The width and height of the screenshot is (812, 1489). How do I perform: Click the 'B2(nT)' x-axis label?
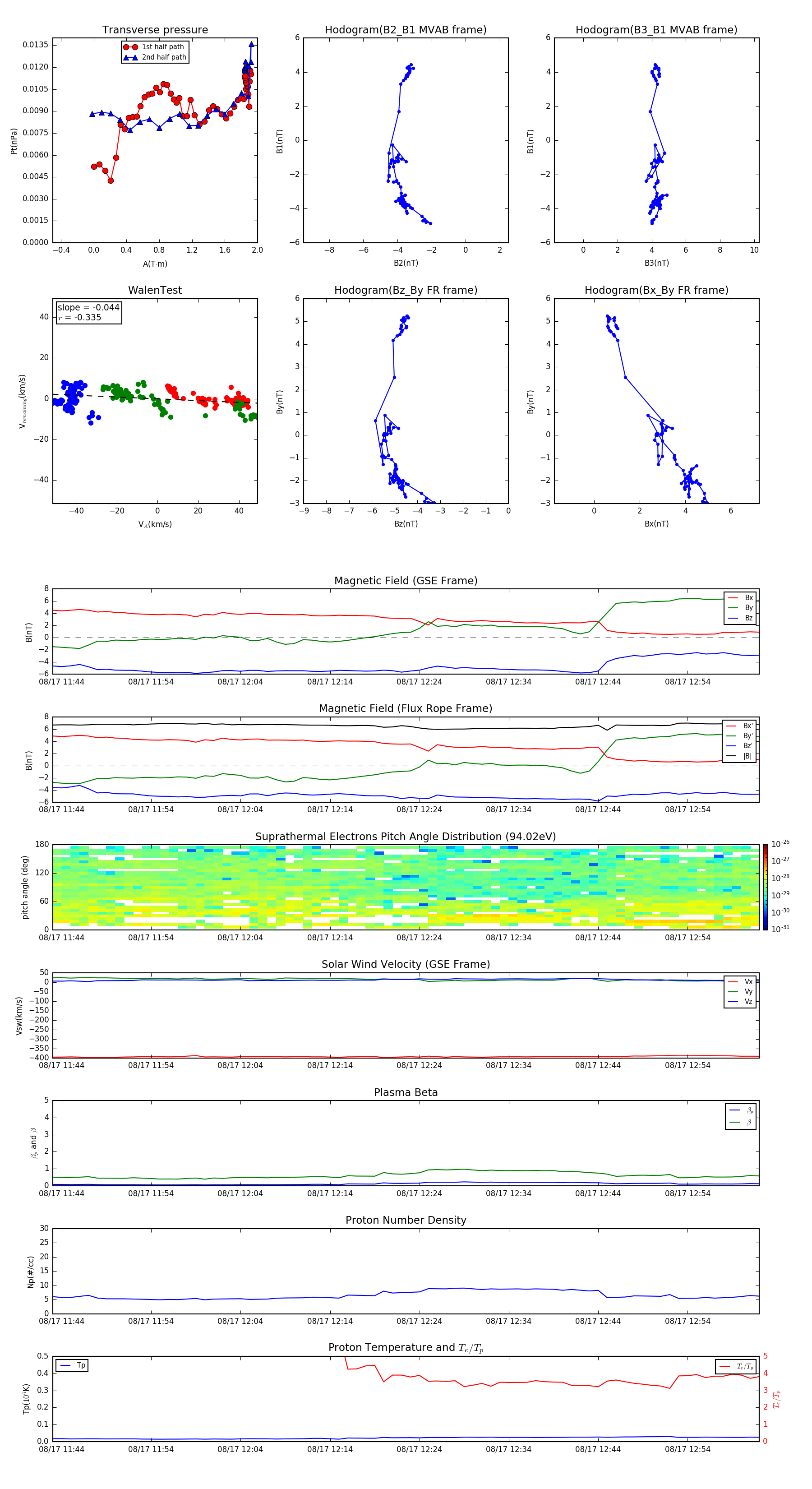coord(406,263)
